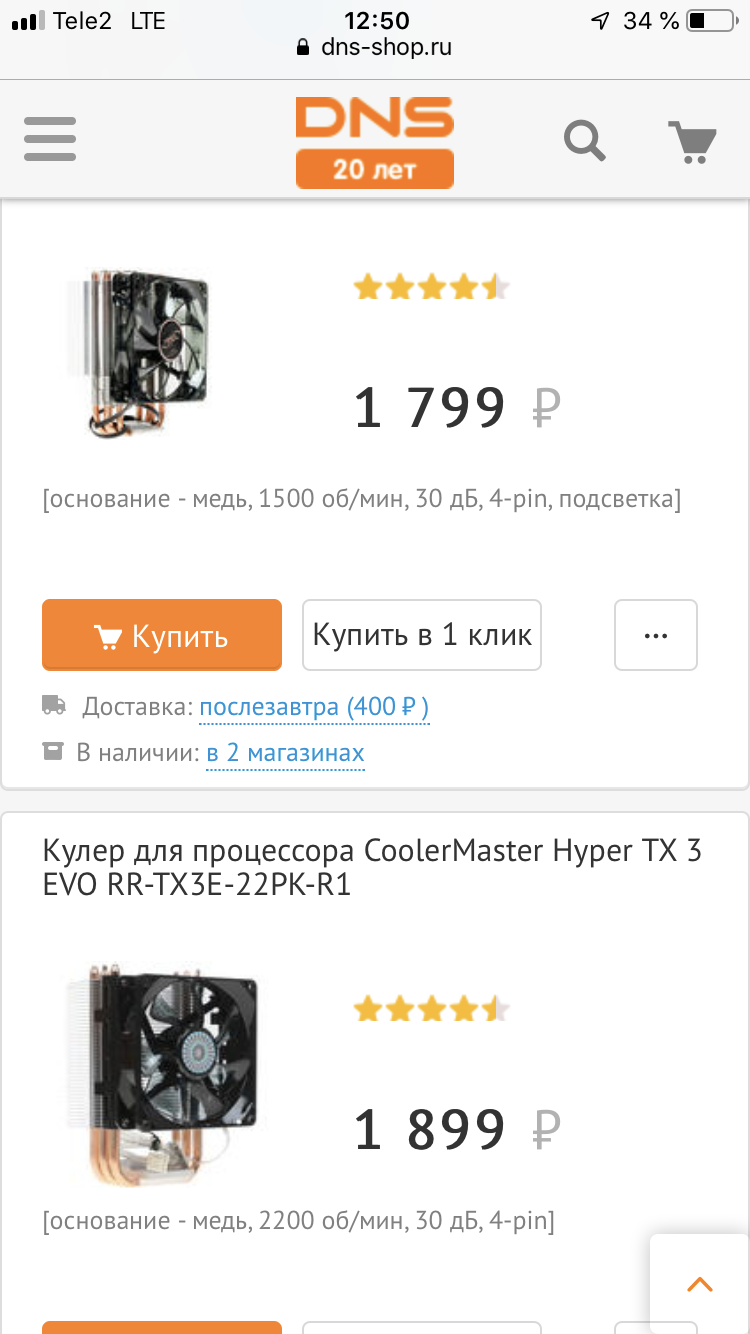The image size is (750, 1334).
Task: Expand availability link в 2 магазинах
Action: click(285, 753)
